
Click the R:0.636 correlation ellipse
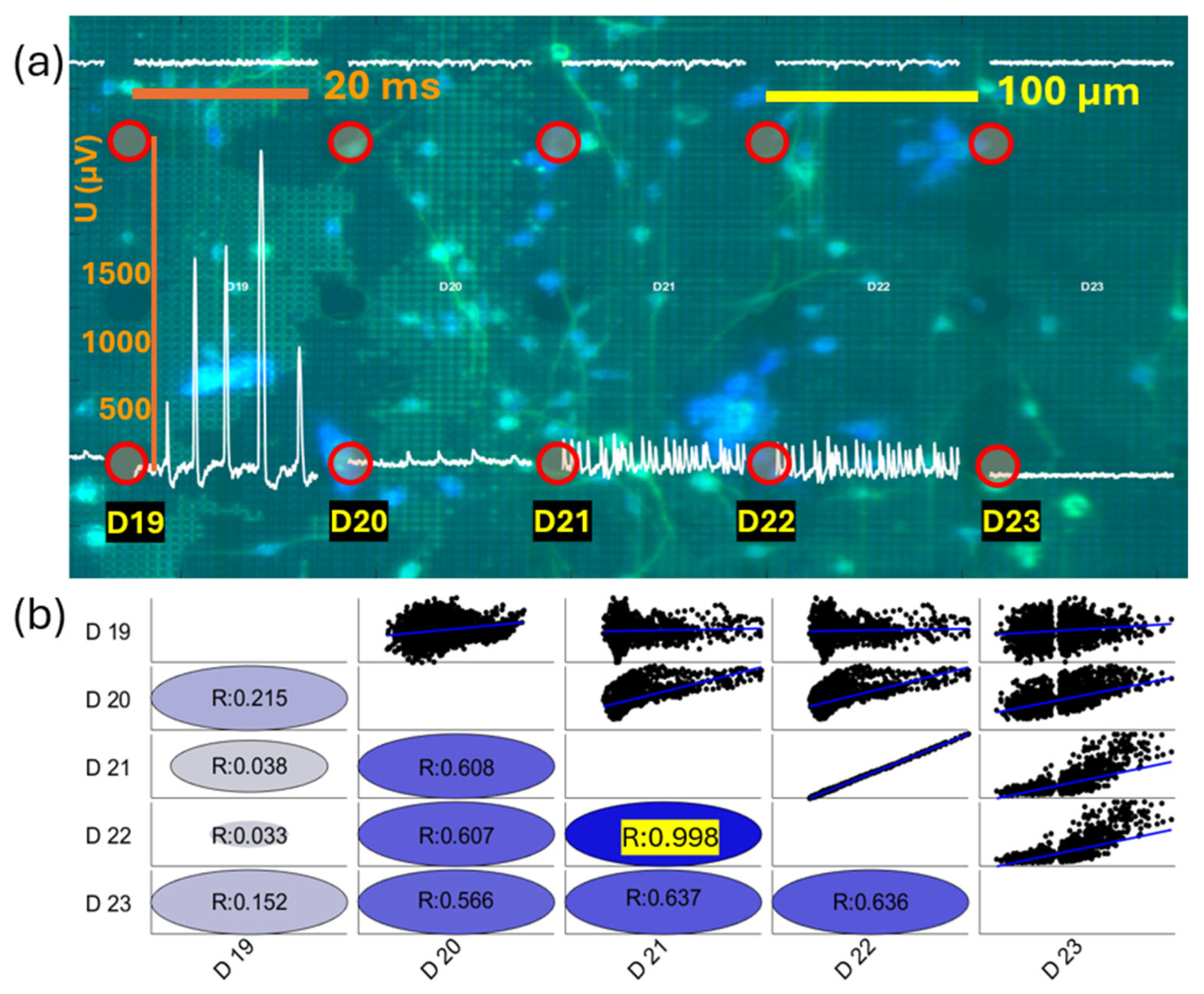click(870, 902)
